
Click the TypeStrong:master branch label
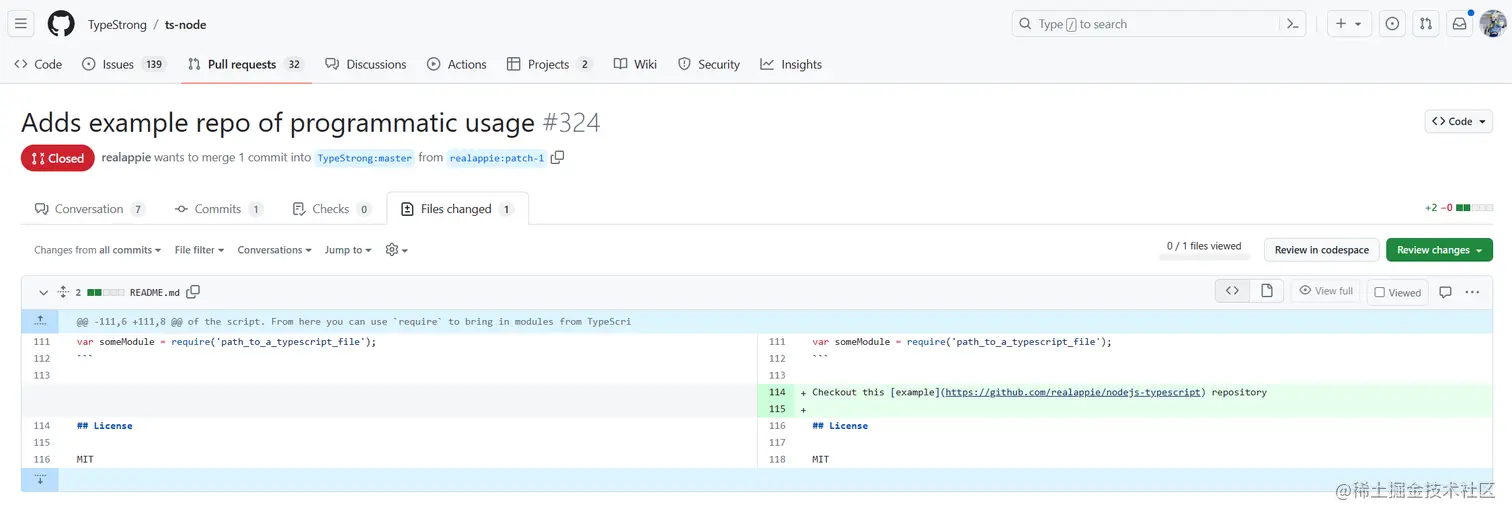tap(365, 158)
